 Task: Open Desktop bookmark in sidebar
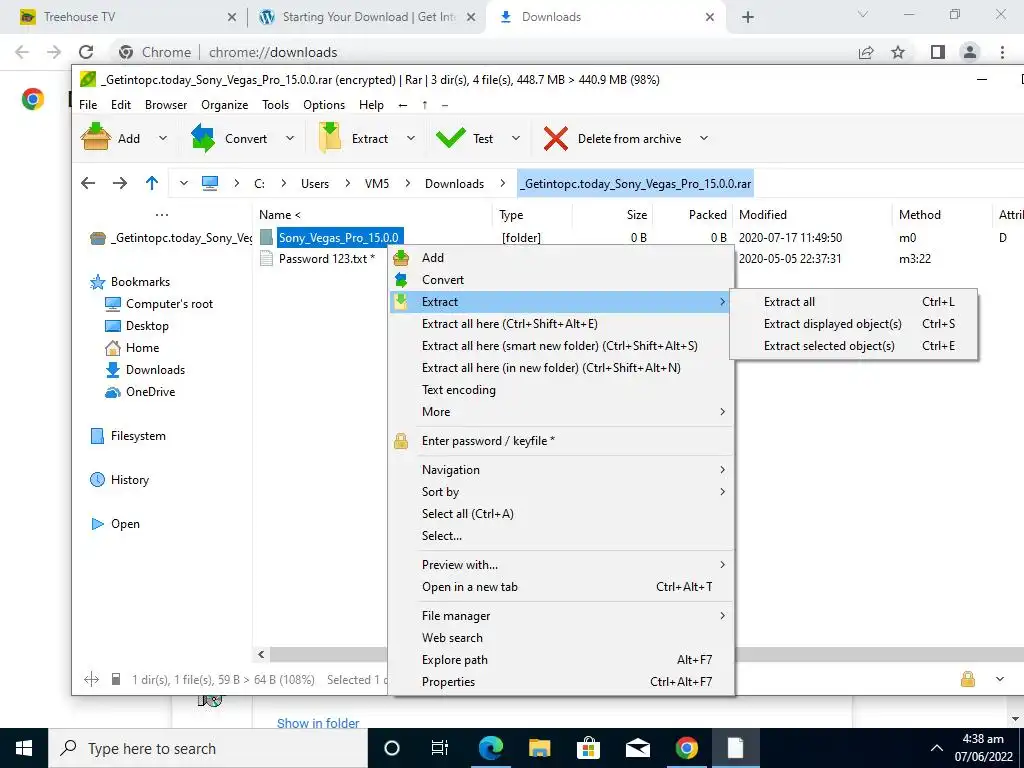coord(136,325)
